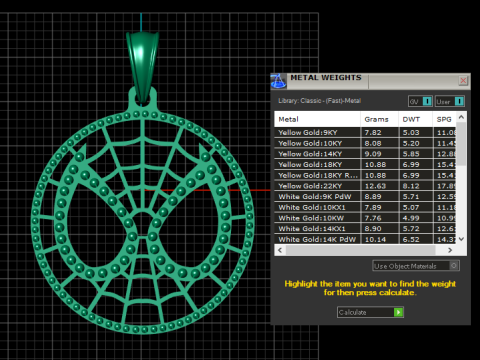The width and height of the screenshot is (480, 360).
Task: Click the 7.82 grams value for 9KY
Action: tap(373, 132)
